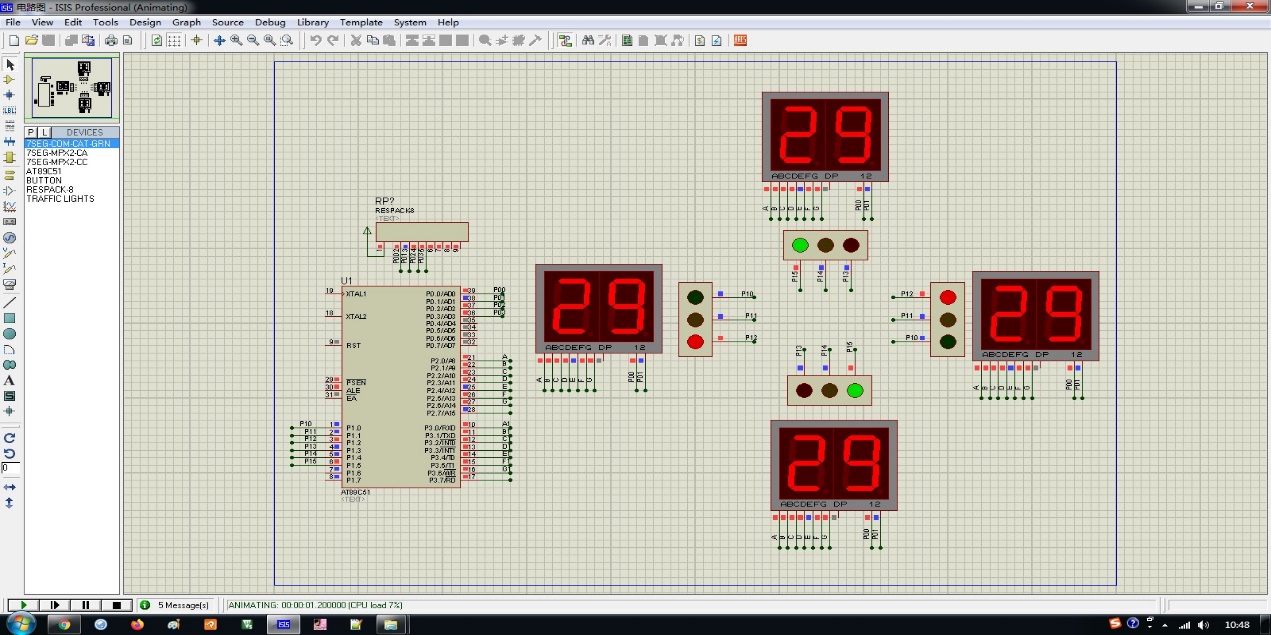The image size is (1271, 635).
Task: Open the 5 Message(s) log
Action: [177, 605]
